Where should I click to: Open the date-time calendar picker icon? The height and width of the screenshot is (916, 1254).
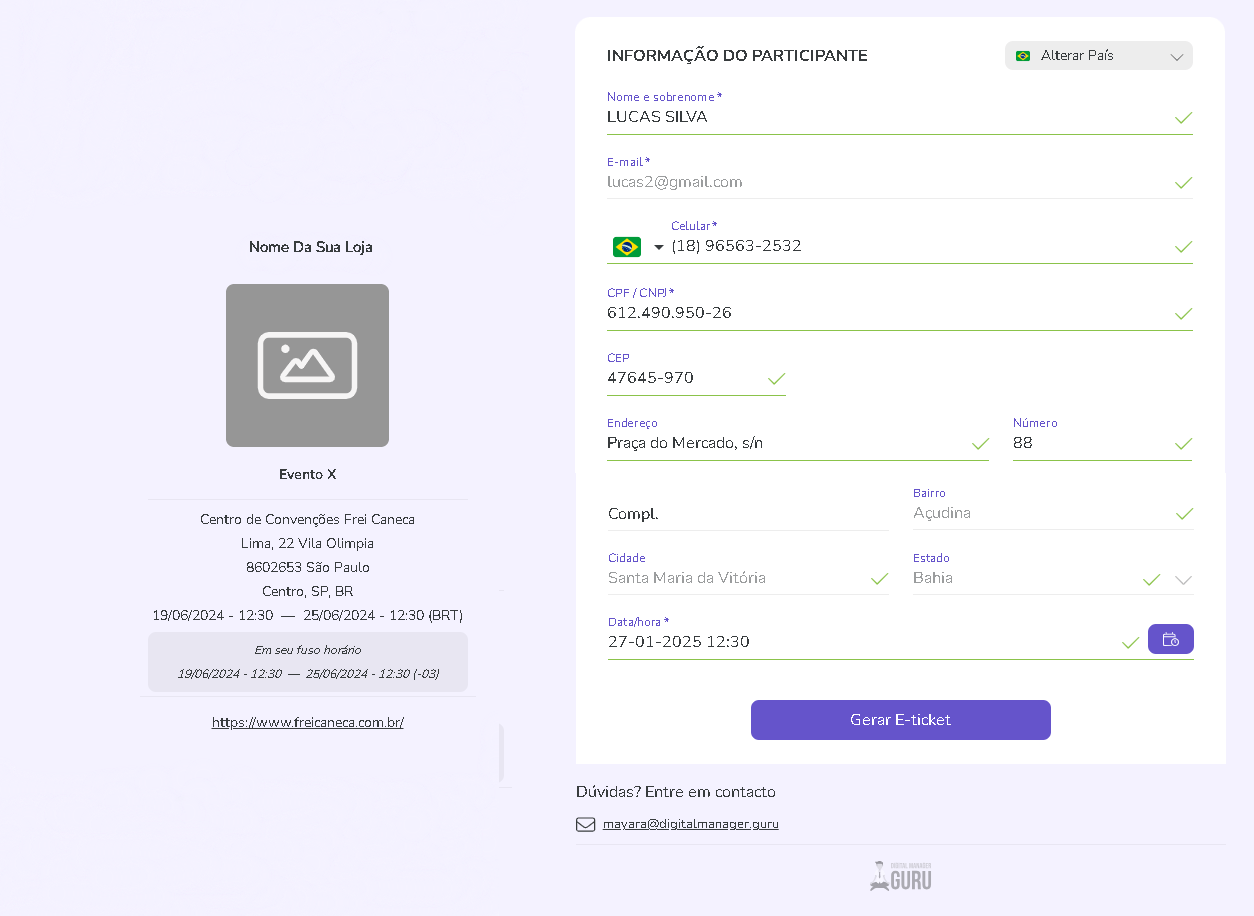(1170, 639)
